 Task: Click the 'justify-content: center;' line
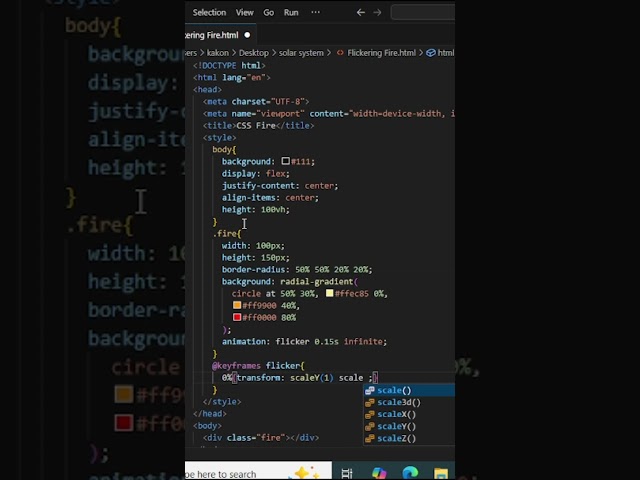pos(280,186)
